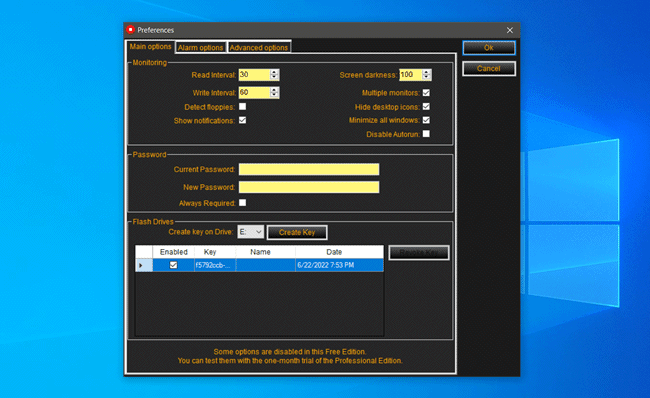Click the Key column header

(215, 252)
